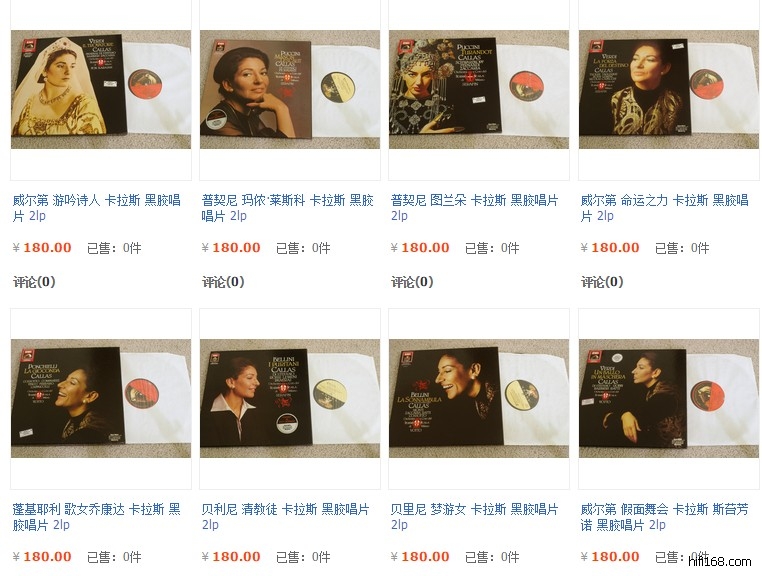This screenshot has width=762, height=576.
Task: Open the La Forza del Destino album thumbnail
Action: (669, 89)
